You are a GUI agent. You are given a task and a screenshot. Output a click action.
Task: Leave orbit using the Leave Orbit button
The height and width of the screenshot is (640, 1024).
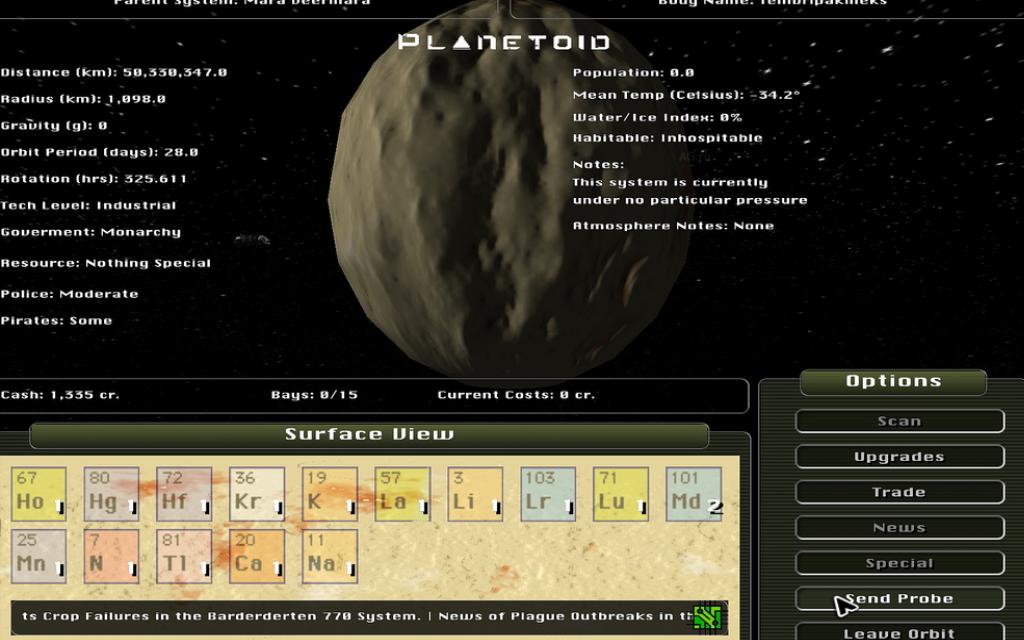[899, 632]
